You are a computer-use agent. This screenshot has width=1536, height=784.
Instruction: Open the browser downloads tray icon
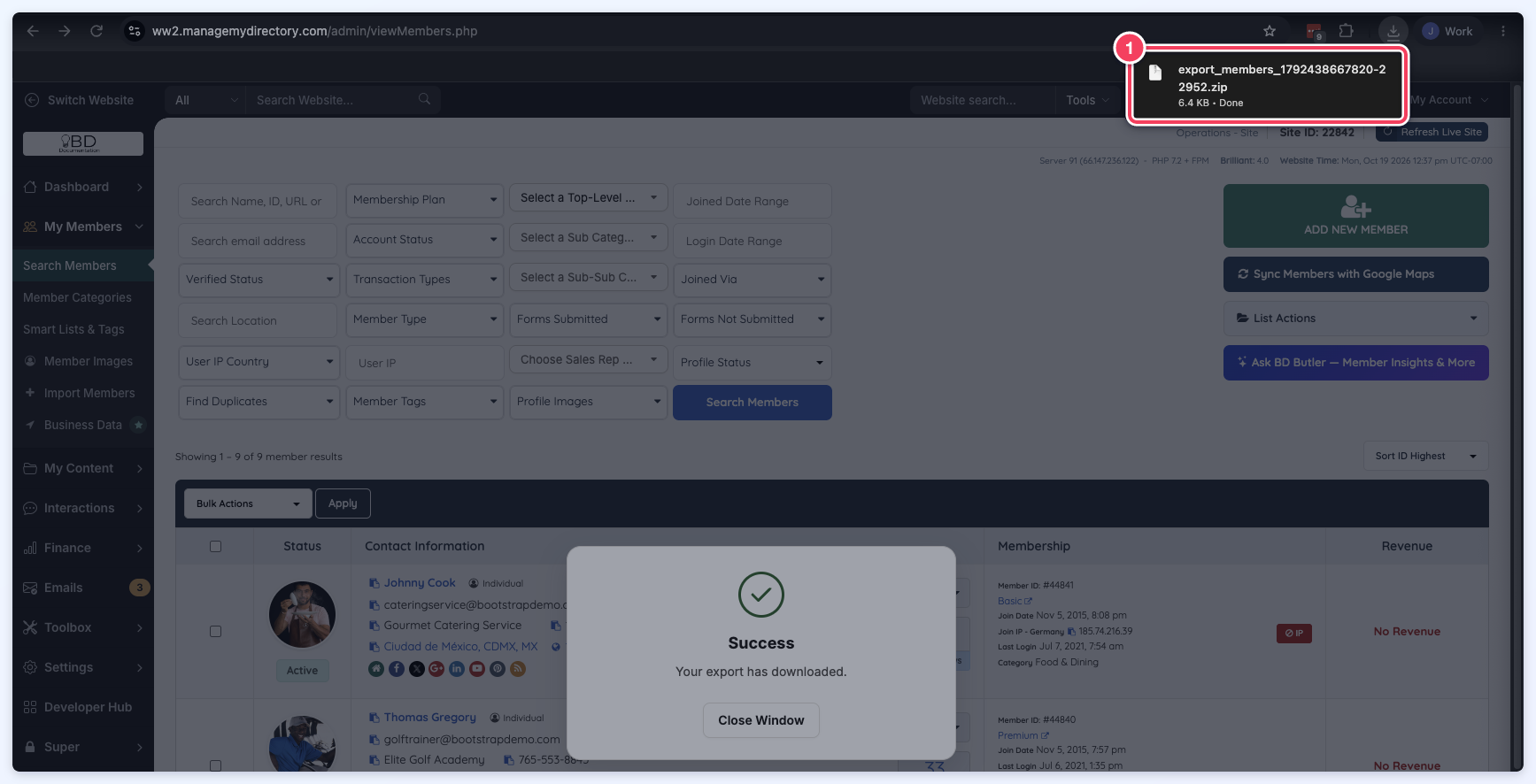coord(1393,31)
